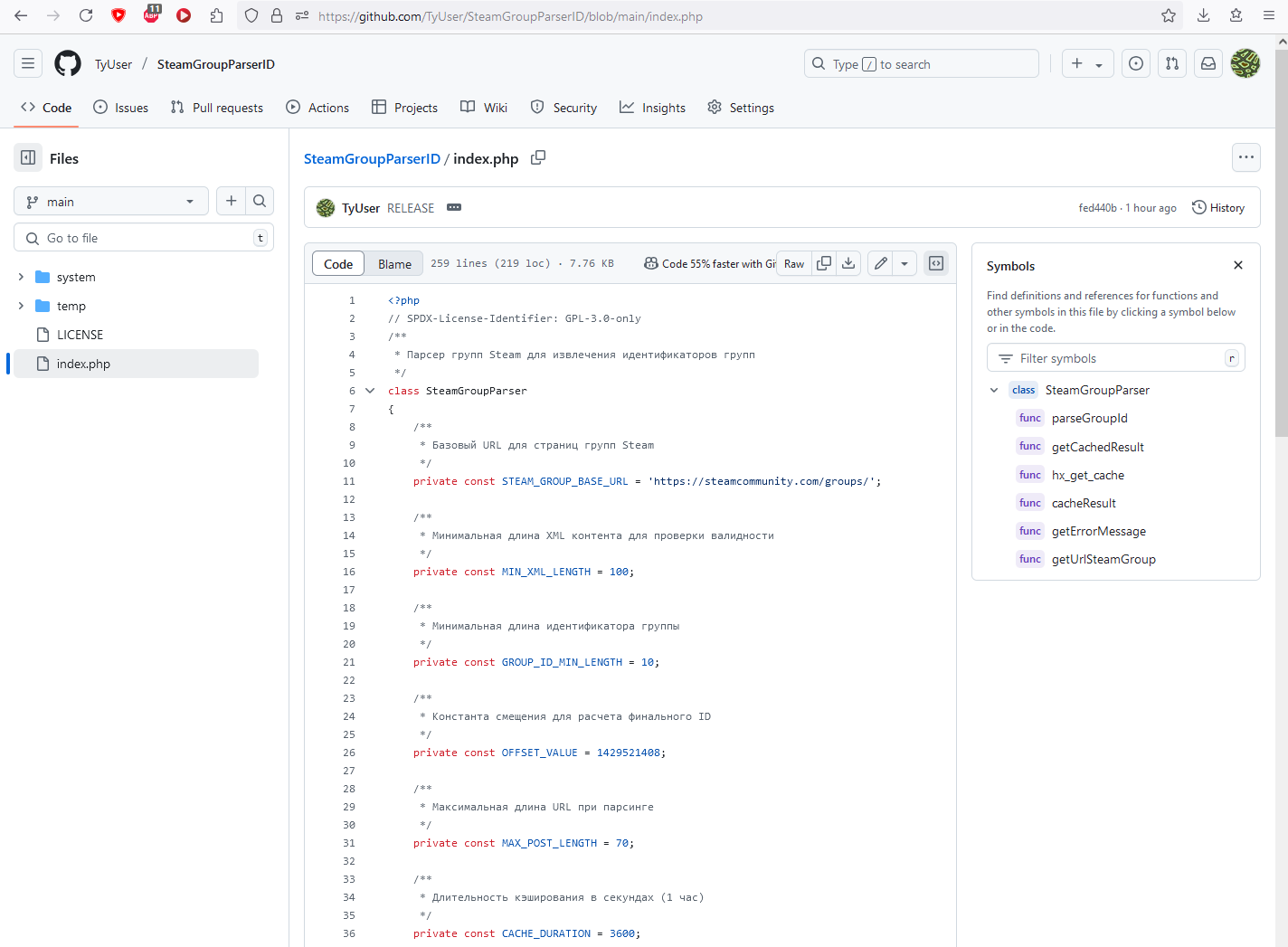Download the raw file
Image resolution: width=1288 pixels, height=947 pixels.
coord(848,263)
